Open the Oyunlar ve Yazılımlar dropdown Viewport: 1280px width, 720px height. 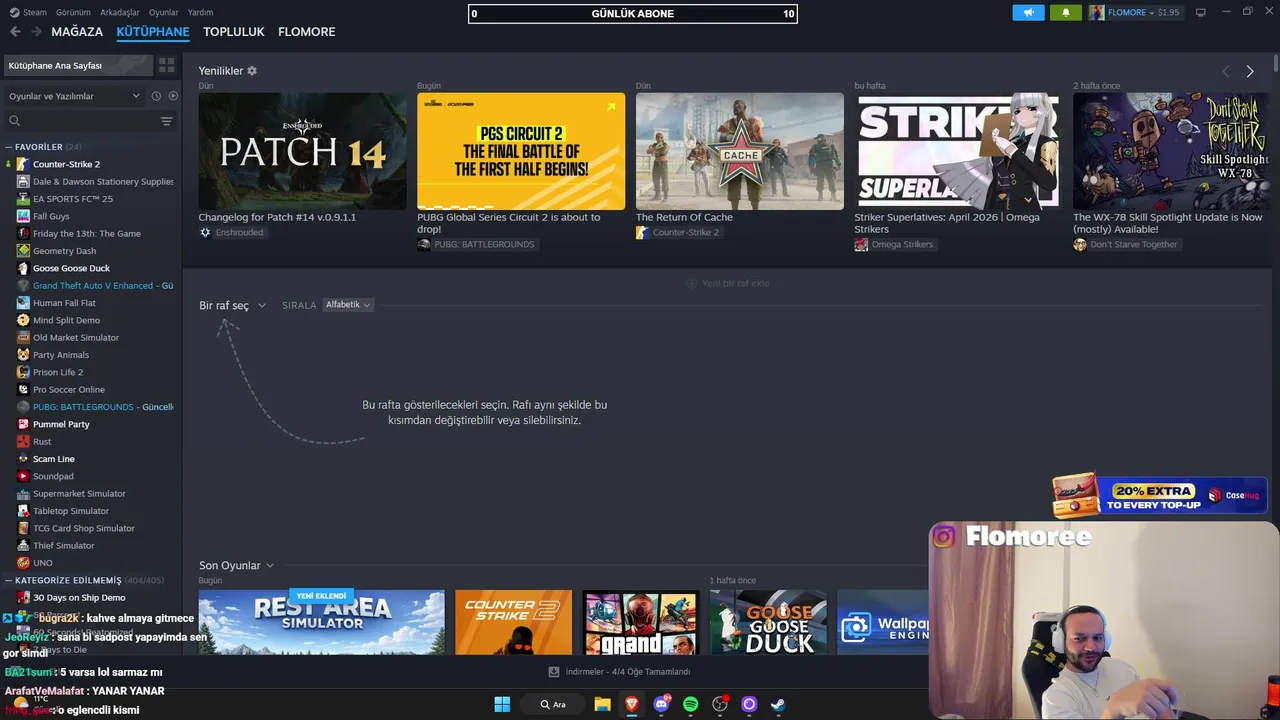pyautogui.click(x=75, y=96)
